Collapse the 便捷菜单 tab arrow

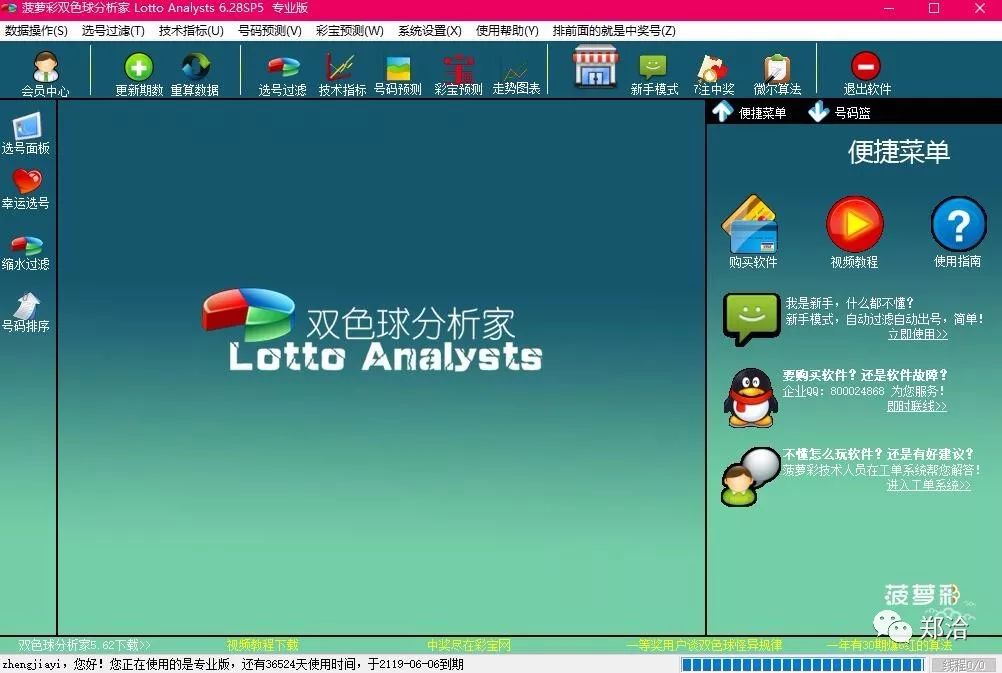(723, 112)
